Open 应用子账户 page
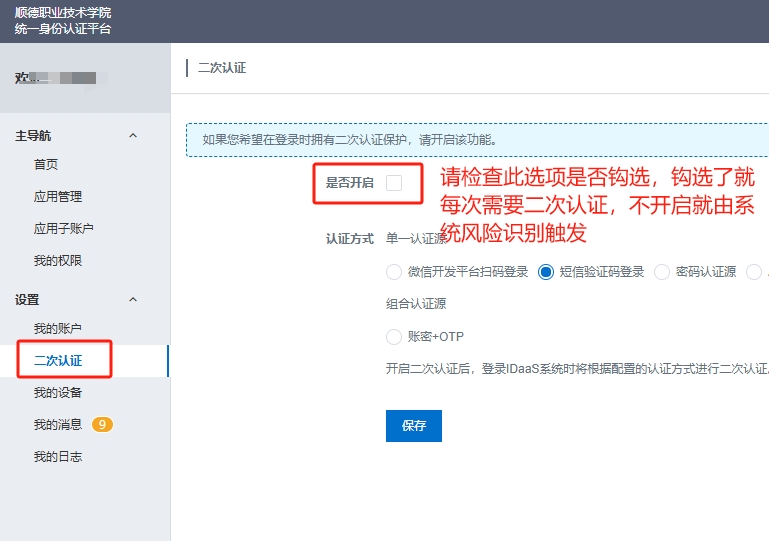769x541 pixels. click(x=64, y=228)
